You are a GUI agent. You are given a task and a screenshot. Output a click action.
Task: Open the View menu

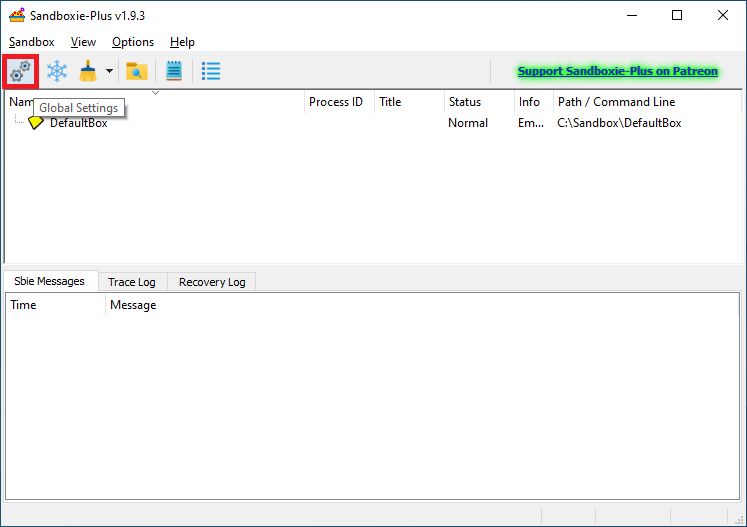83,42
